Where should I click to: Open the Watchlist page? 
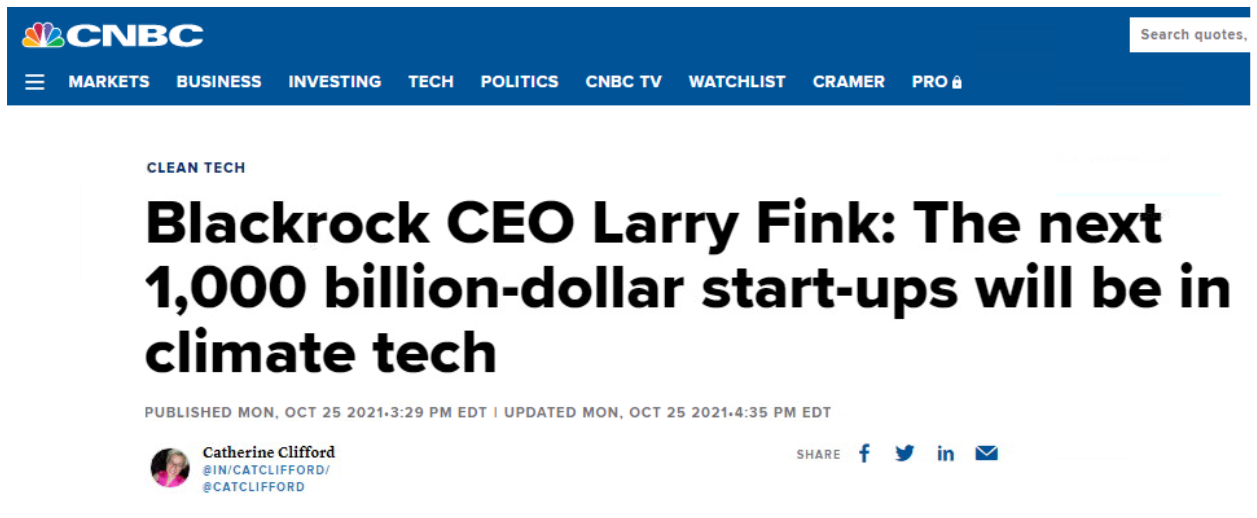pos(737,82)
